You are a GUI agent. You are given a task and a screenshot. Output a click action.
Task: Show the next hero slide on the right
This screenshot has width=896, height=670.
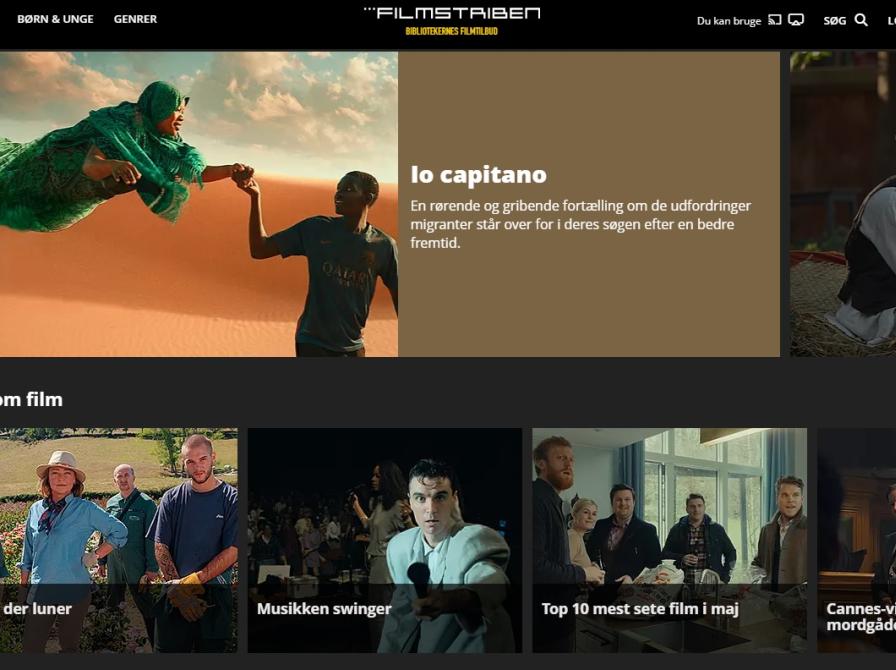(x=843, y=204)
